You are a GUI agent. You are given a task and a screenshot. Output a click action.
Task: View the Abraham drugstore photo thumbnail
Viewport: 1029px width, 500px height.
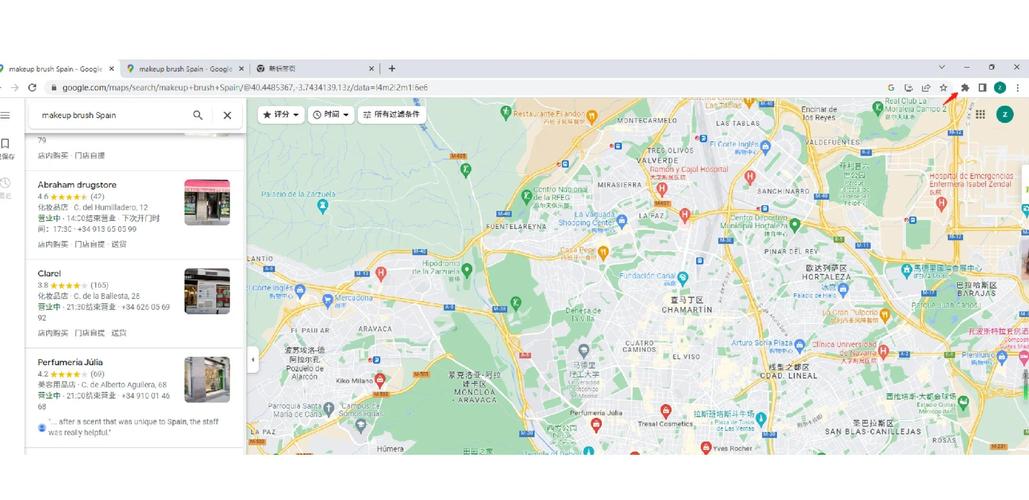(x=207, y=202)
